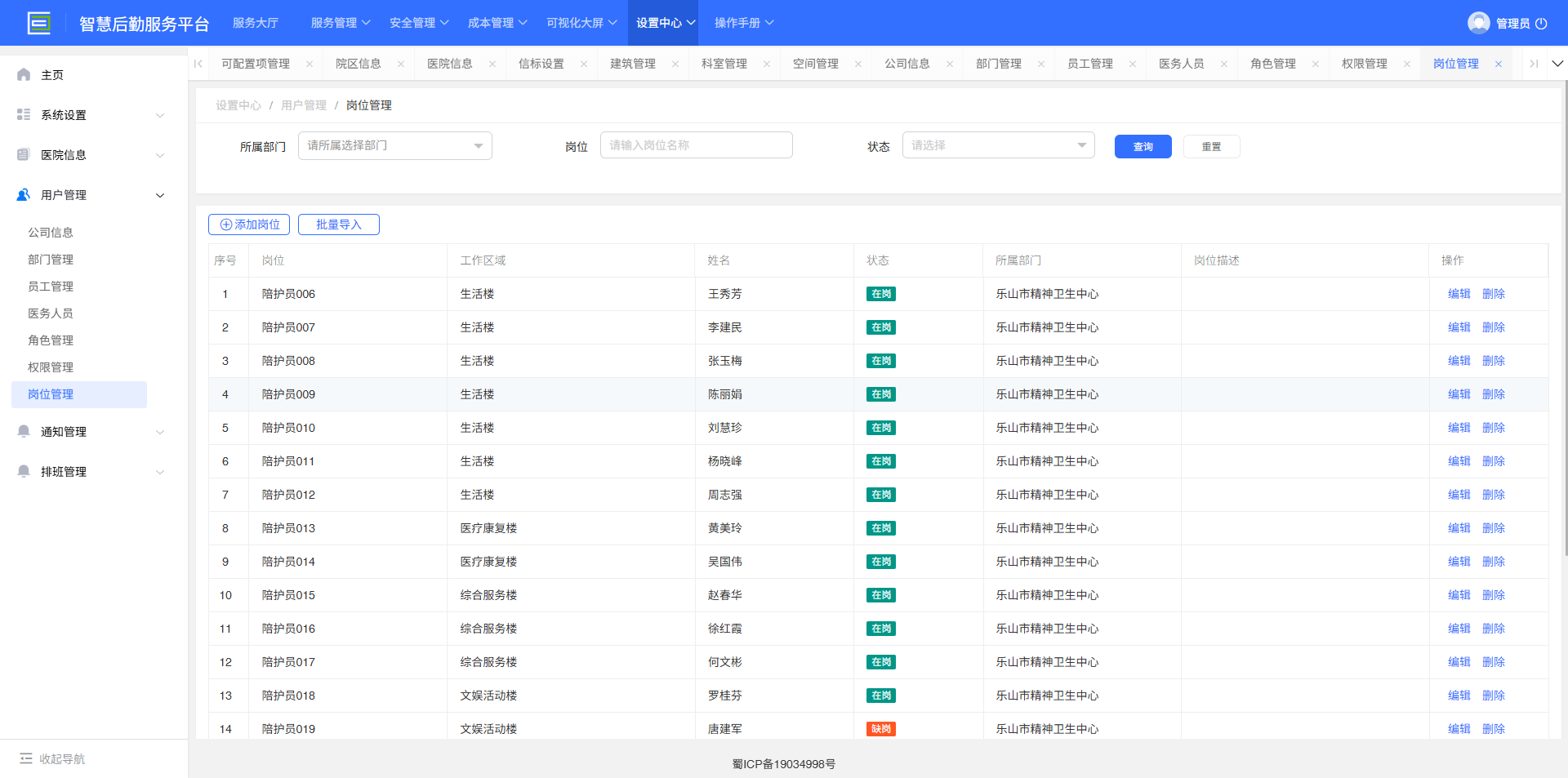Screen dimensions: 1568x778
Task: Click the 用户管理 user icon
Action: click(24, 194)
